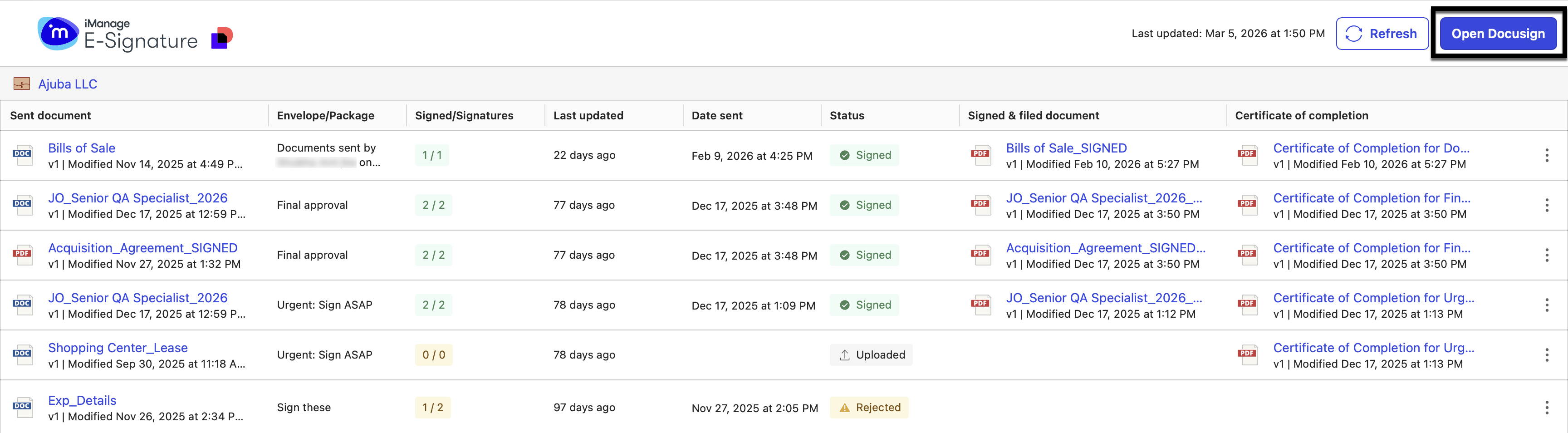Open certificate link in Shopping Center_Lease row
The width and height of the screenshot is (1568, 433).
[1374, 348]
